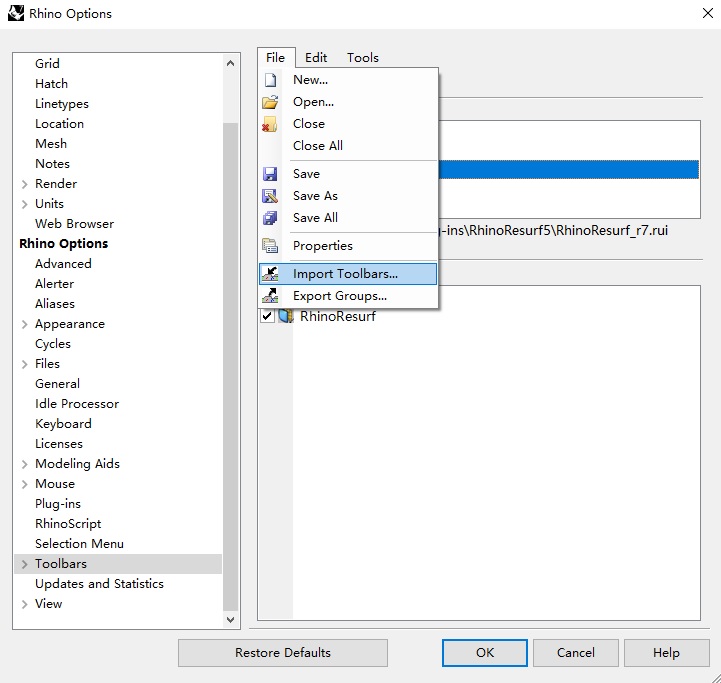The width and height of the screenshot is (721, 683).
Task: Select Properties menu entry
Action: 348,246
